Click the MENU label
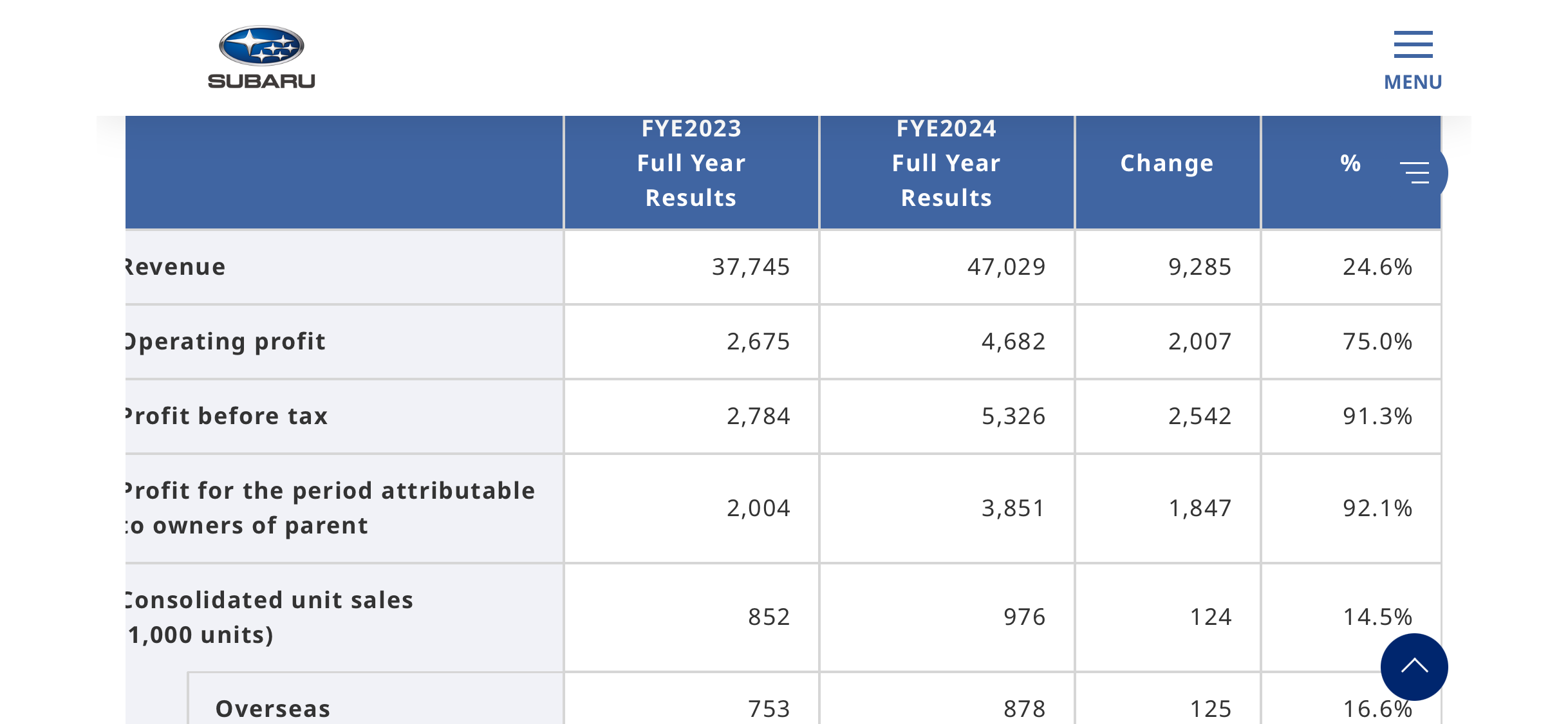Viewport: 1568px width, 724px height. 1413,82
